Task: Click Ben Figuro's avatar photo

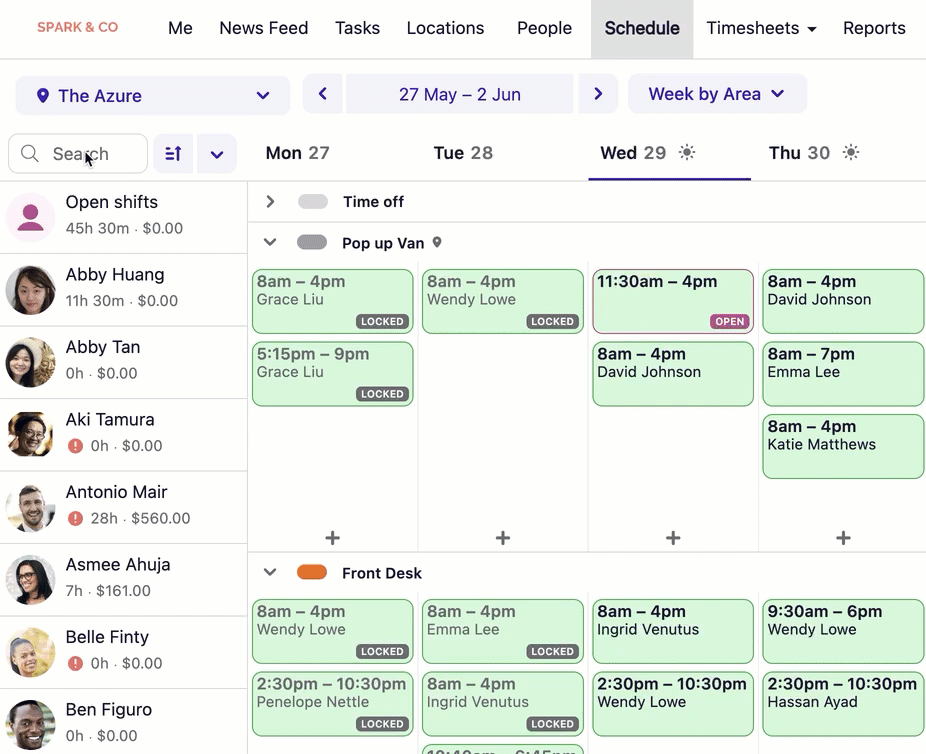Action: pyautogui.click(x=30, y=724)
